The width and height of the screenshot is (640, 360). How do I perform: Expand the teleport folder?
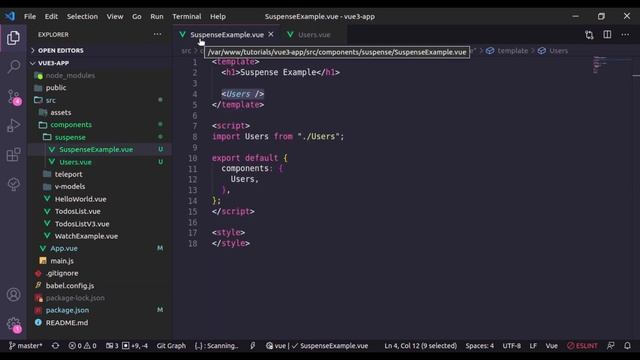click(100, 174)
